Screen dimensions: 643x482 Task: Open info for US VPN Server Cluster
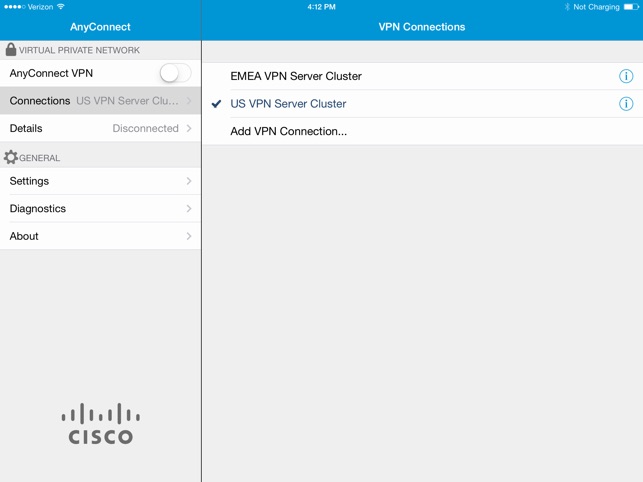626,104
